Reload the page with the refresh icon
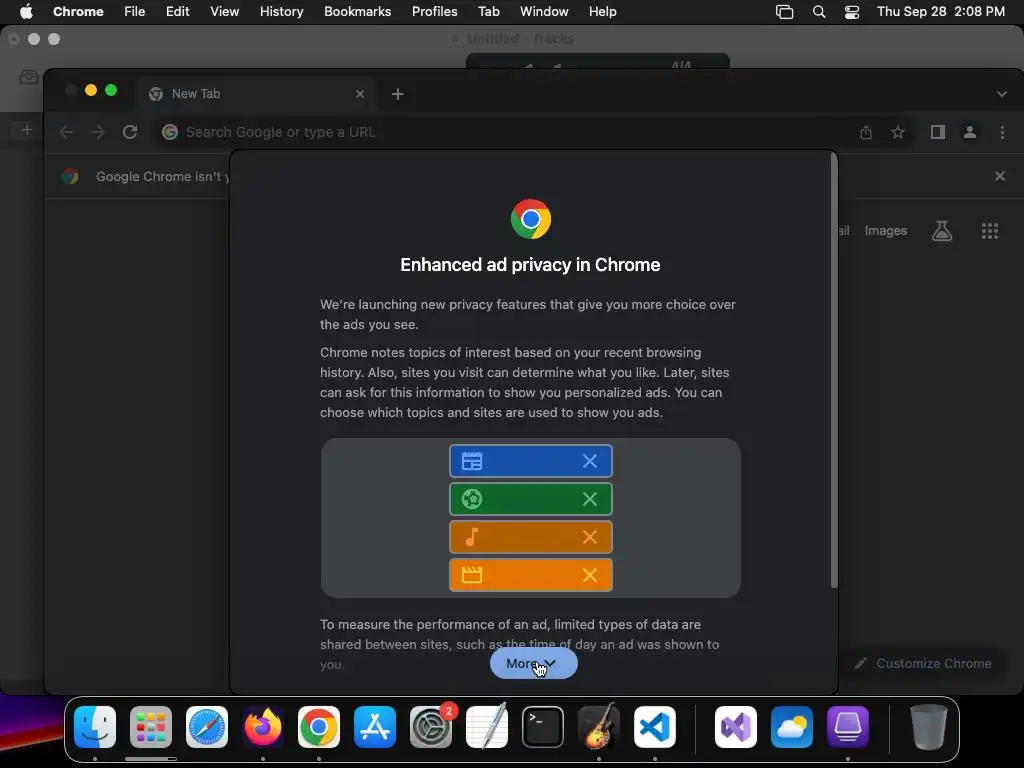The width and height of the screenshot is (1024, 768). (130, 132)
